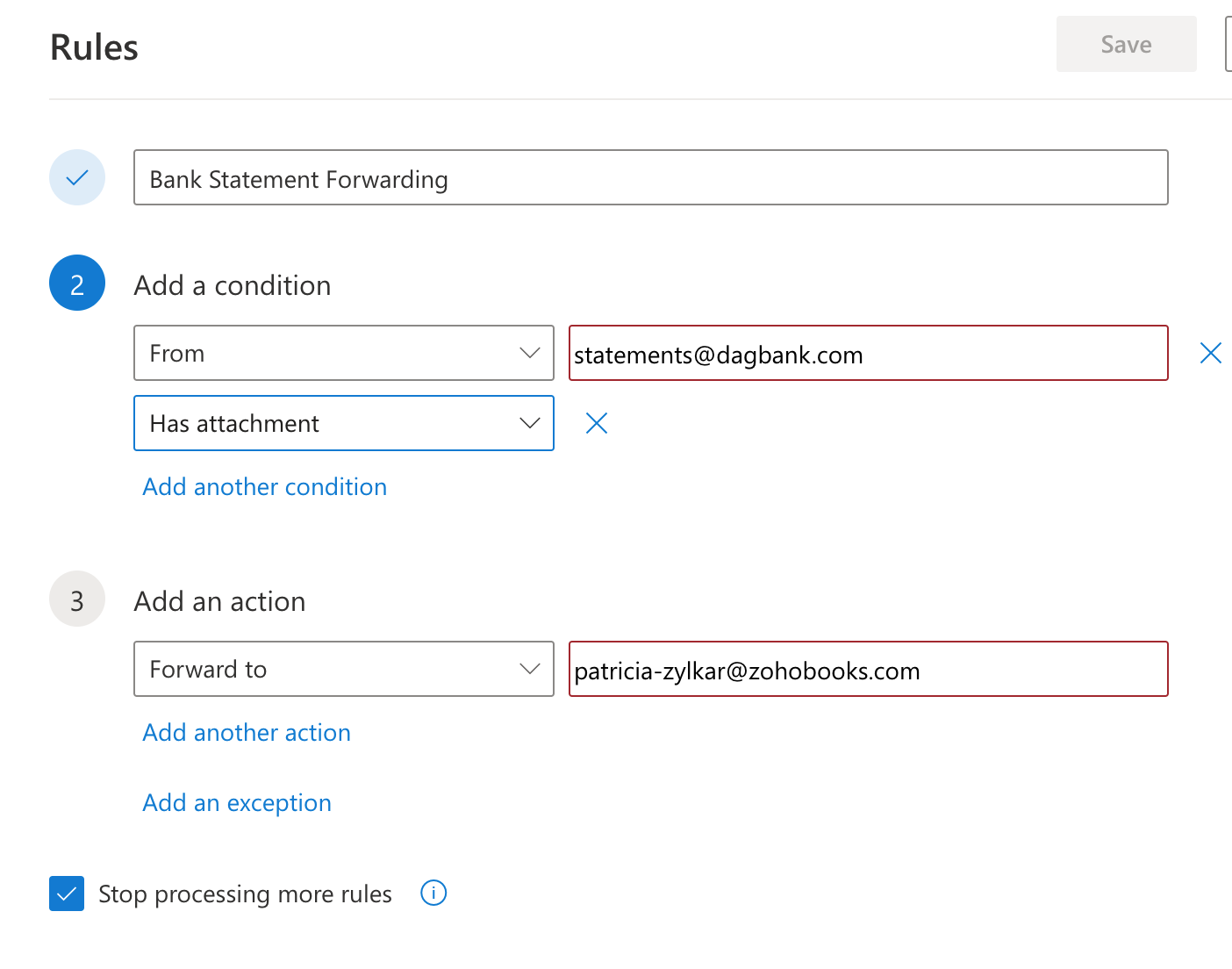Open the Forward to action dropdown
Image resolution: width=1232 pixels, height=969 pixels.
(343, 669)
